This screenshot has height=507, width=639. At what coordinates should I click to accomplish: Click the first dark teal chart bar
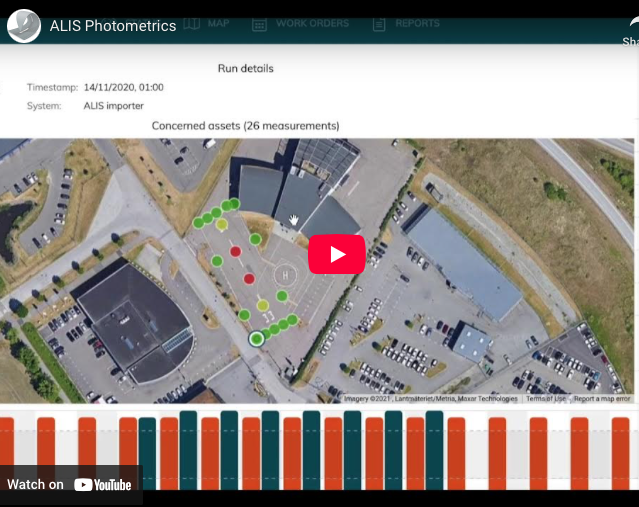pos(147,452)
